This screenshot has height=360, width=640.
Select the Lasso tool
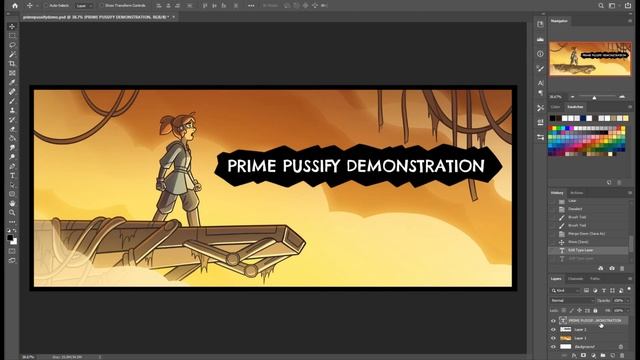[x=12, y=45]
